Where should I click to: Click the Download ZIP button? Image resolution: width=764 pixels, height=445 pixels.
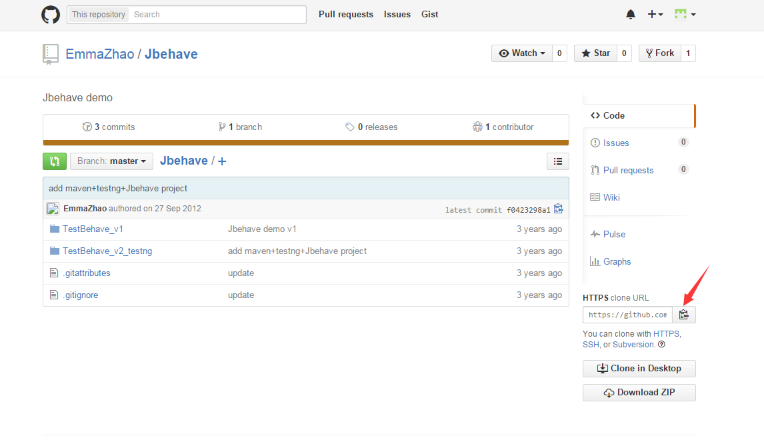(x=639, y=393)
